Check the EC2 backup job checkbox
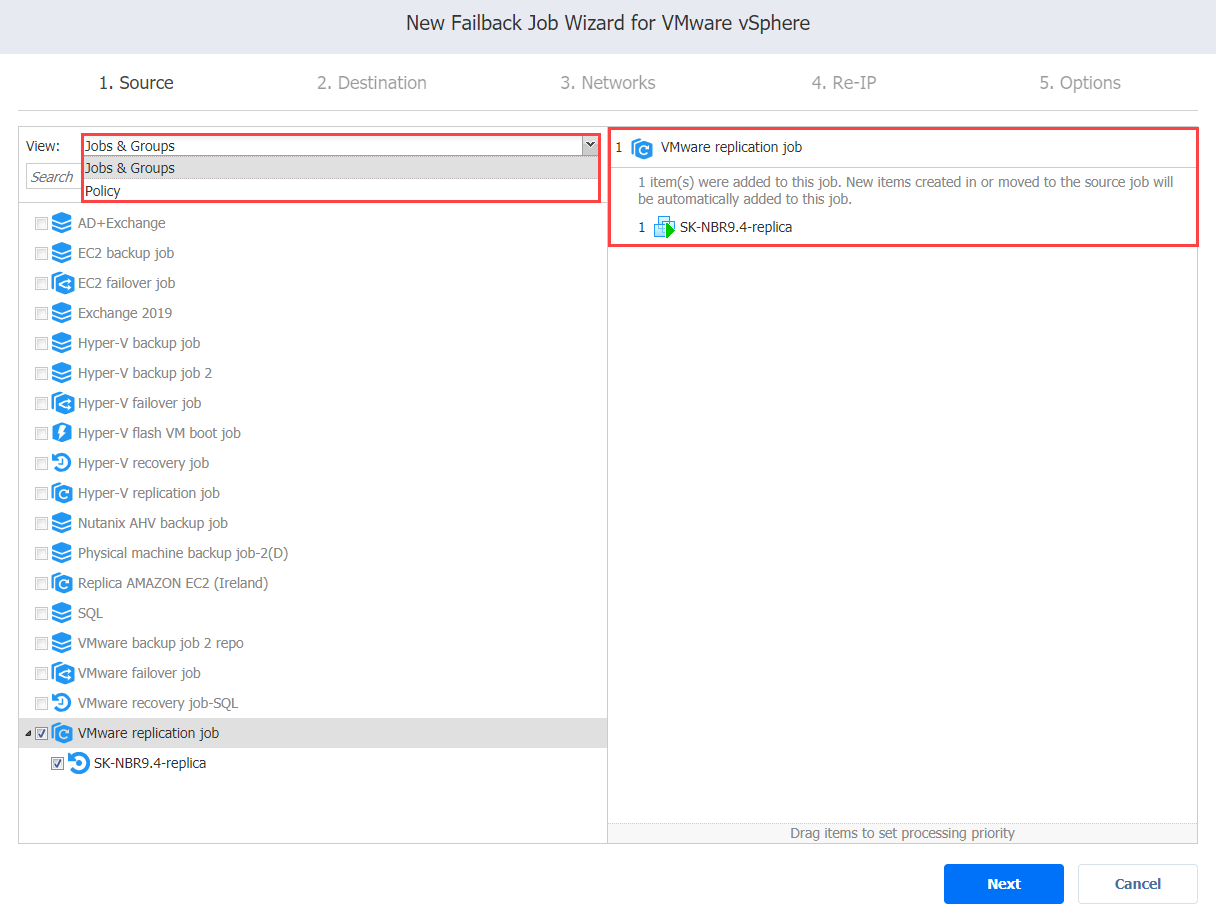The image size is (1216, 914). (41, 253)
